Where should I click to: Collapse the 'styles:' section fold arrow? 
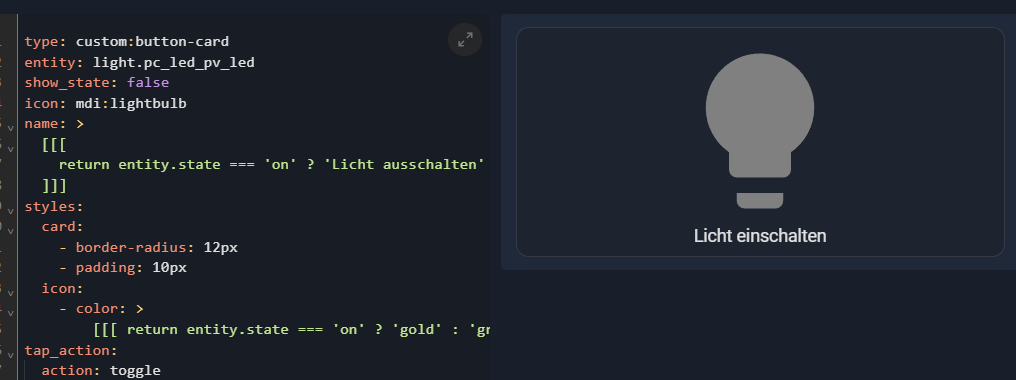pyautogui.click(x=10, y=210)
